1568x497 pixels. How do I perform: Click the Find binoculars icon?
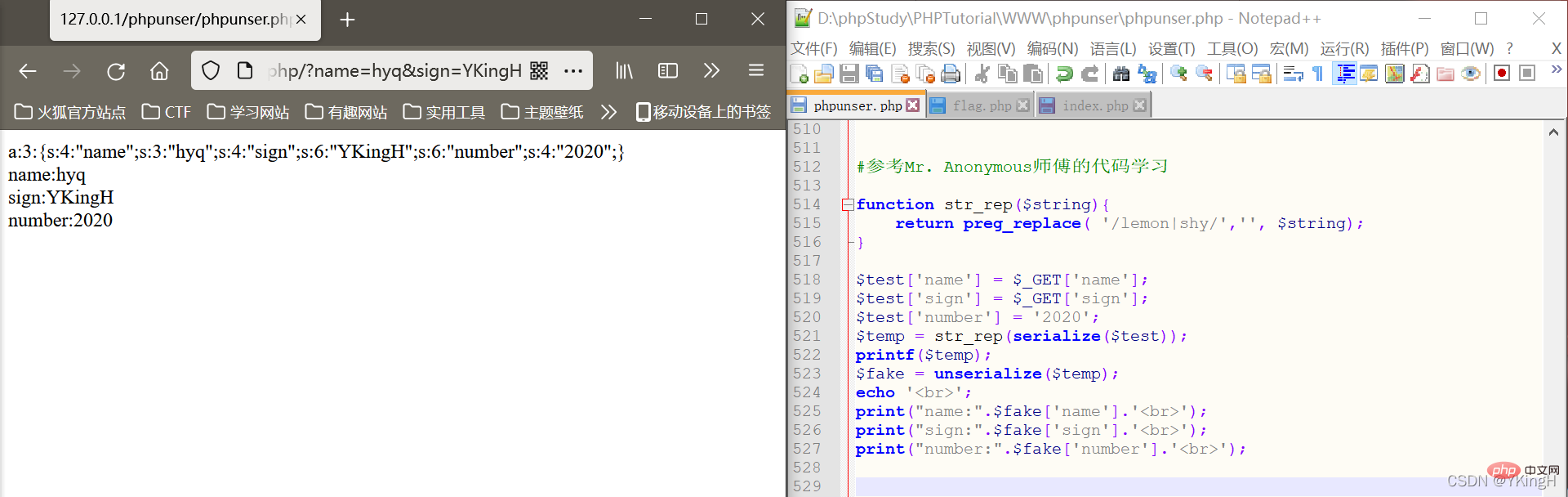point(1121,74)
